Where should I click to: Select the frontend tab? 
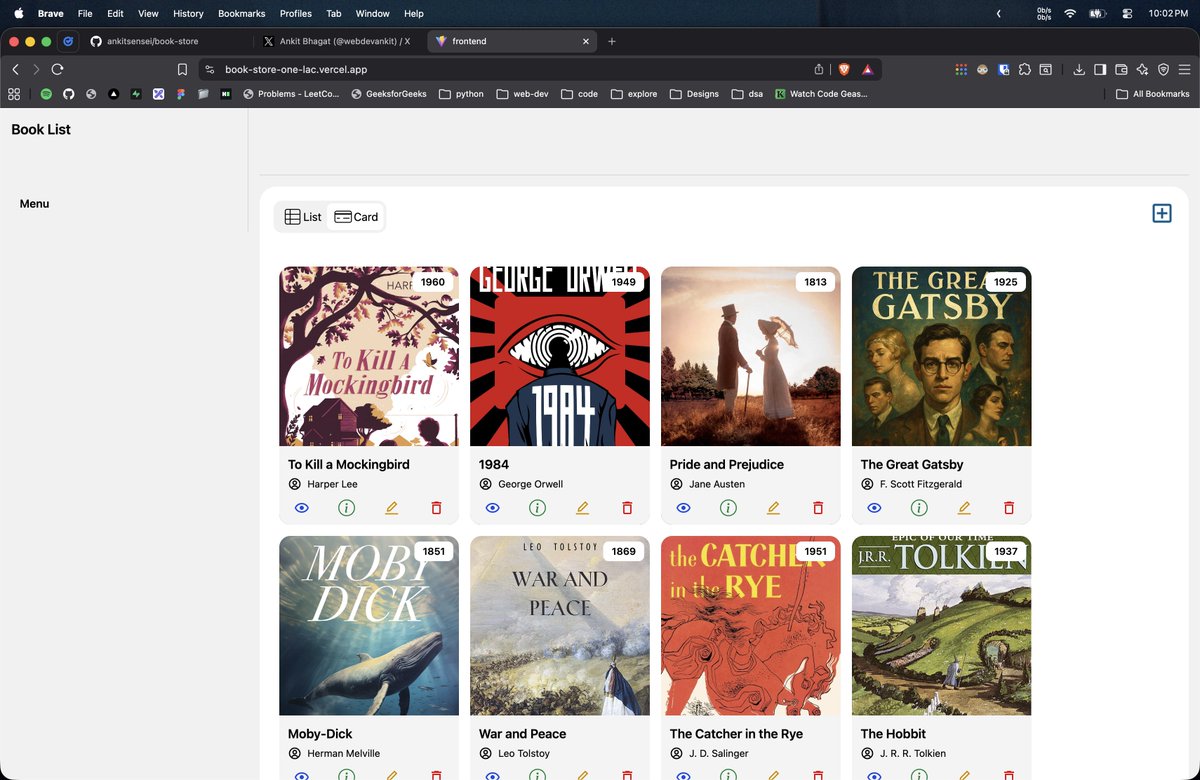click(512, 41)
